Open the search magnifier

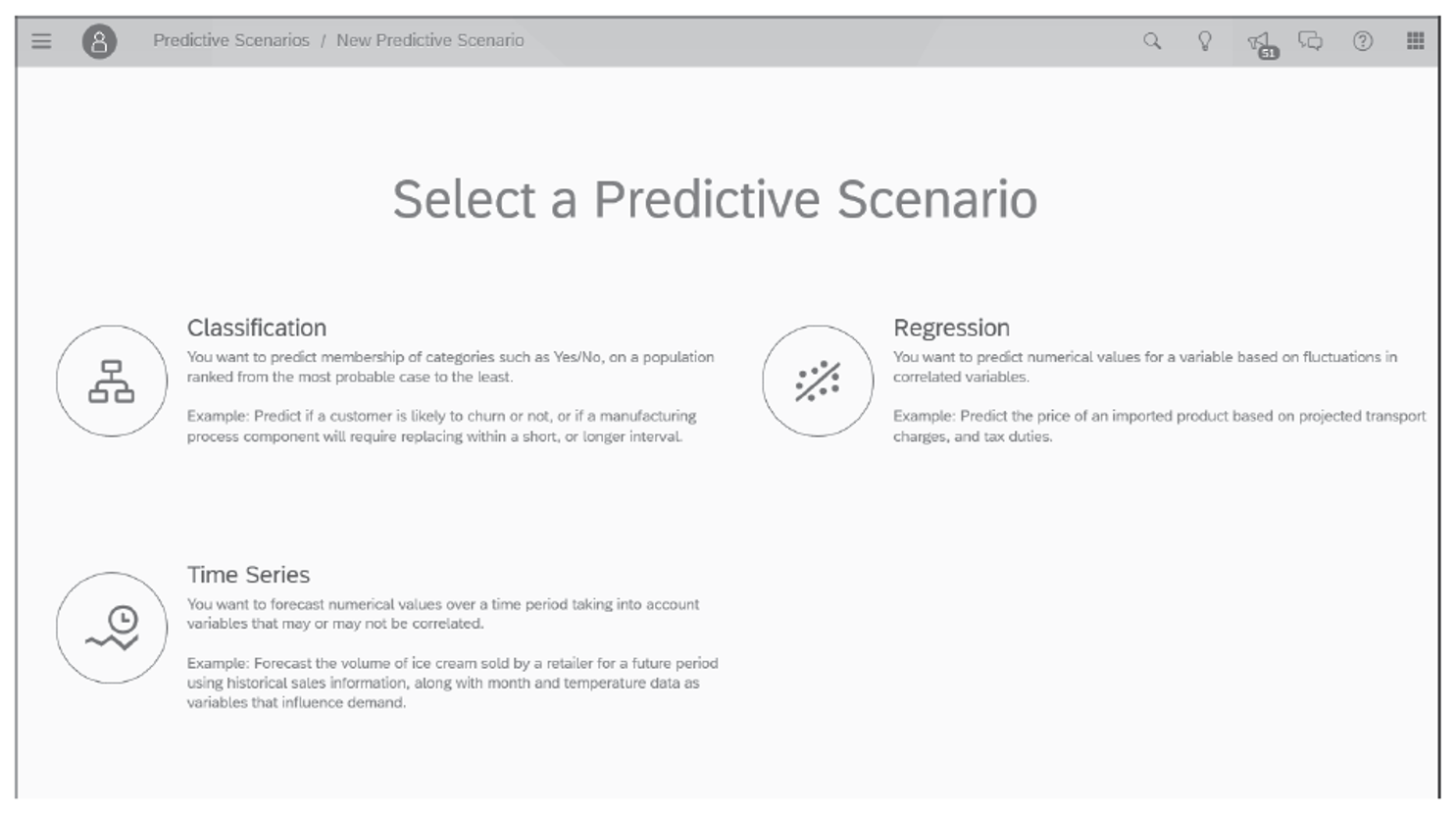point(1152,41)
